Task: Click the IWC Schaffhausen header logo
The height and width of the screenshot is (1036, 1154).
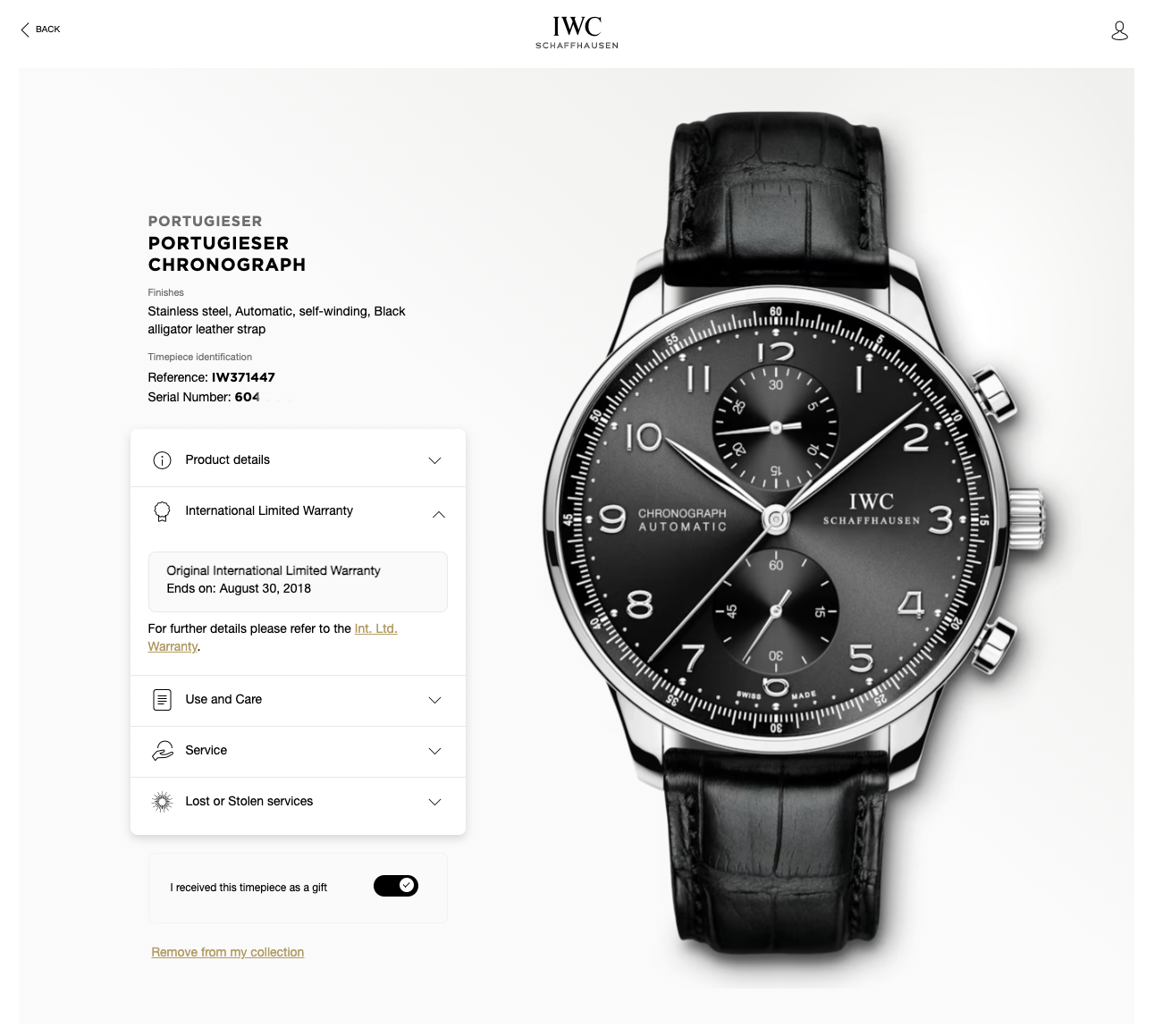Action: tap(577, 32)
